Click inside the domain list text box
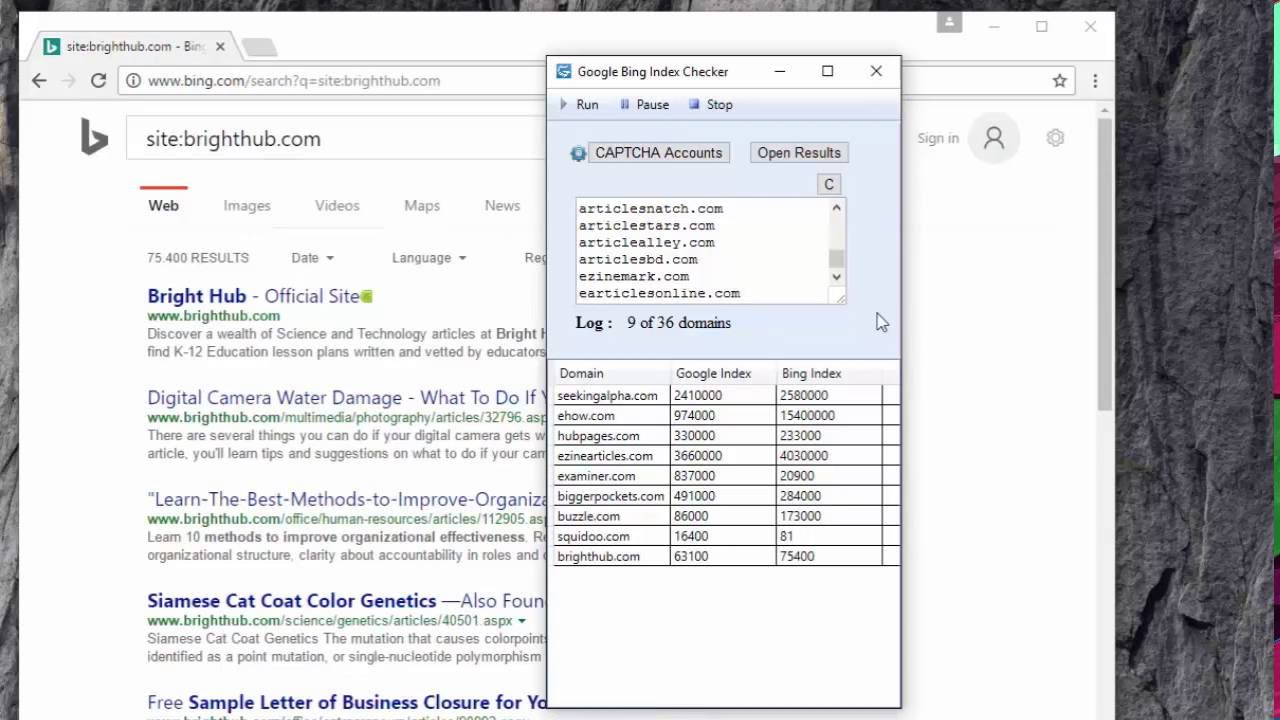Image resolution: width=1280 pixels, height=720 pixels. pyautogui.click(x=702, y=251)
